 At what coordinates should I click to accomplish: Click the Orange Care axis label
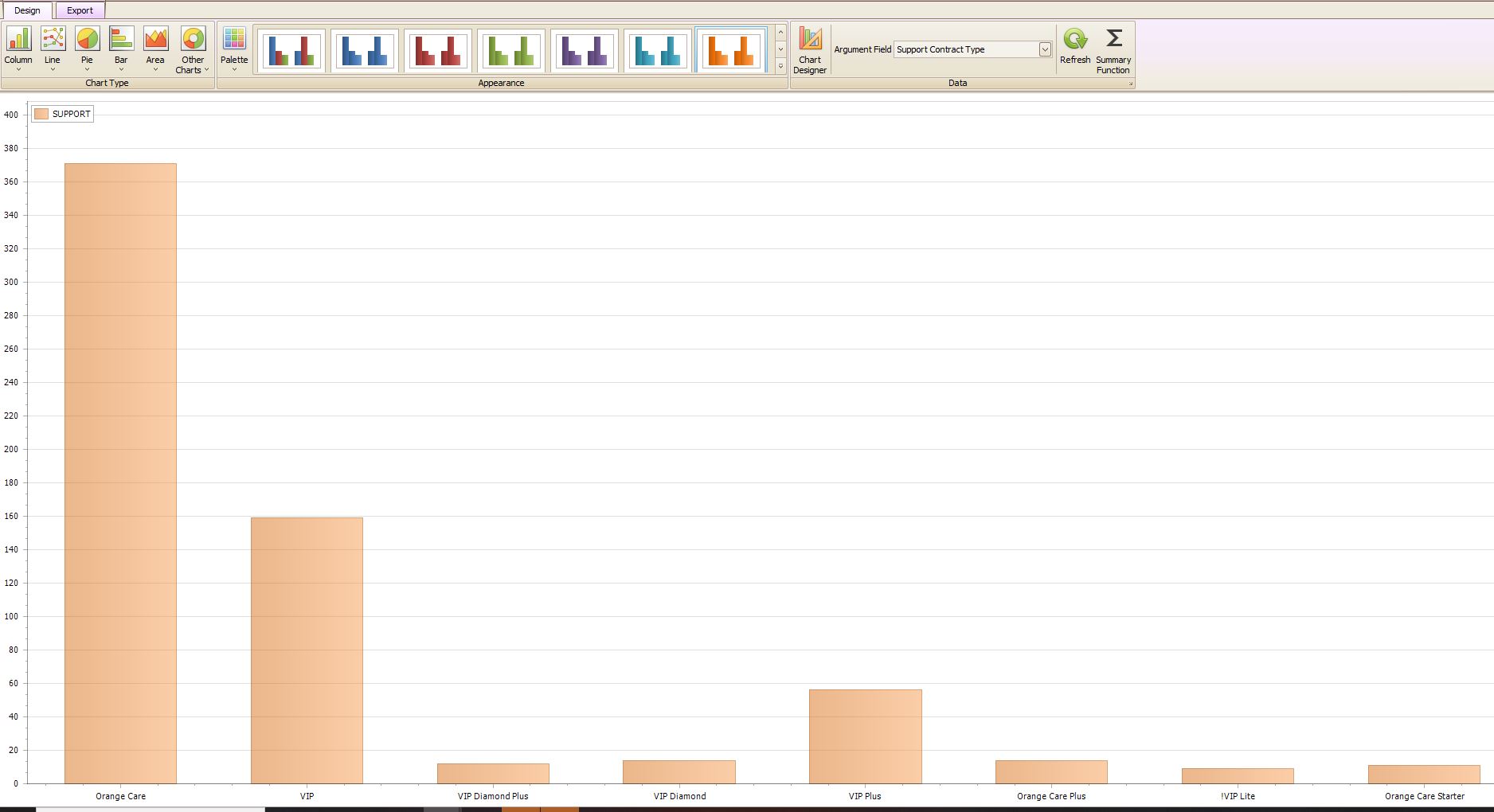pyautogui.click(x=120, y=796)
